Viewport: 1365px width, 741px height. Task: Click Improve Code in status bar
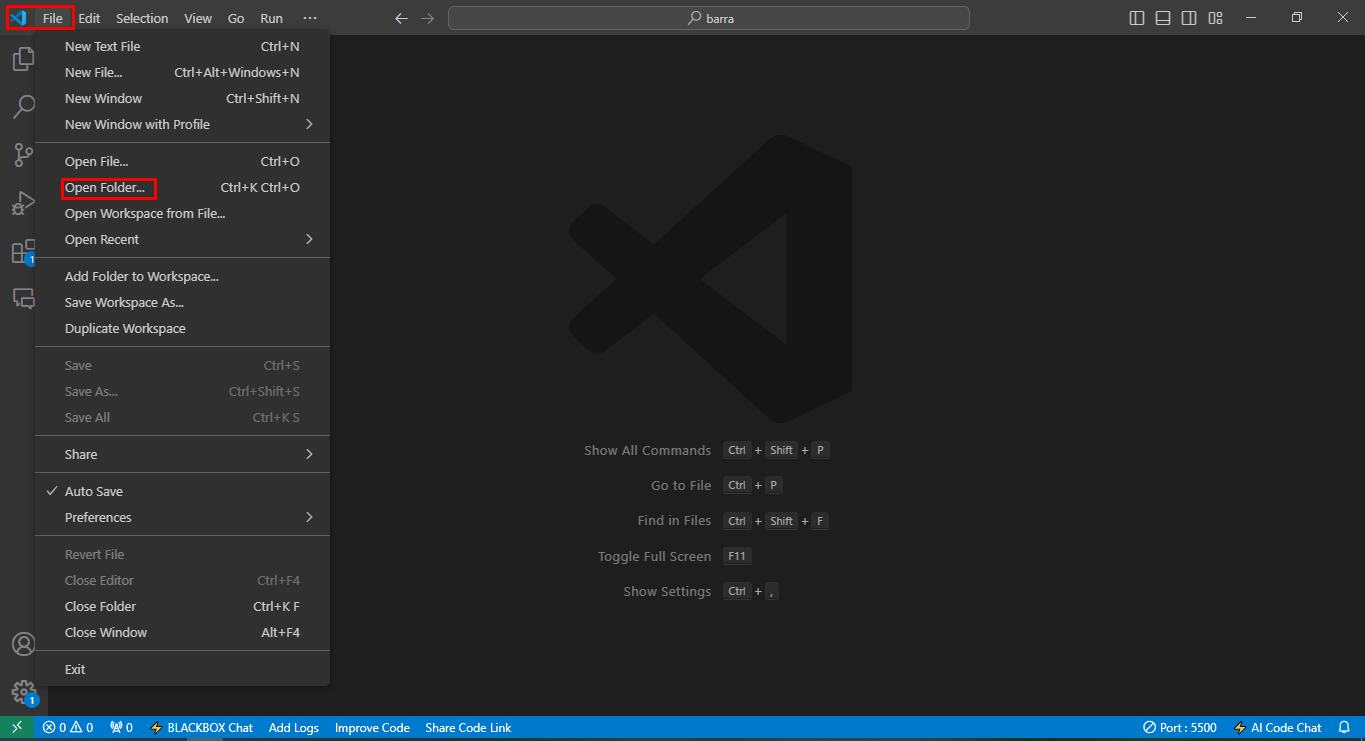pyautogui.click(x=372, y=728)
